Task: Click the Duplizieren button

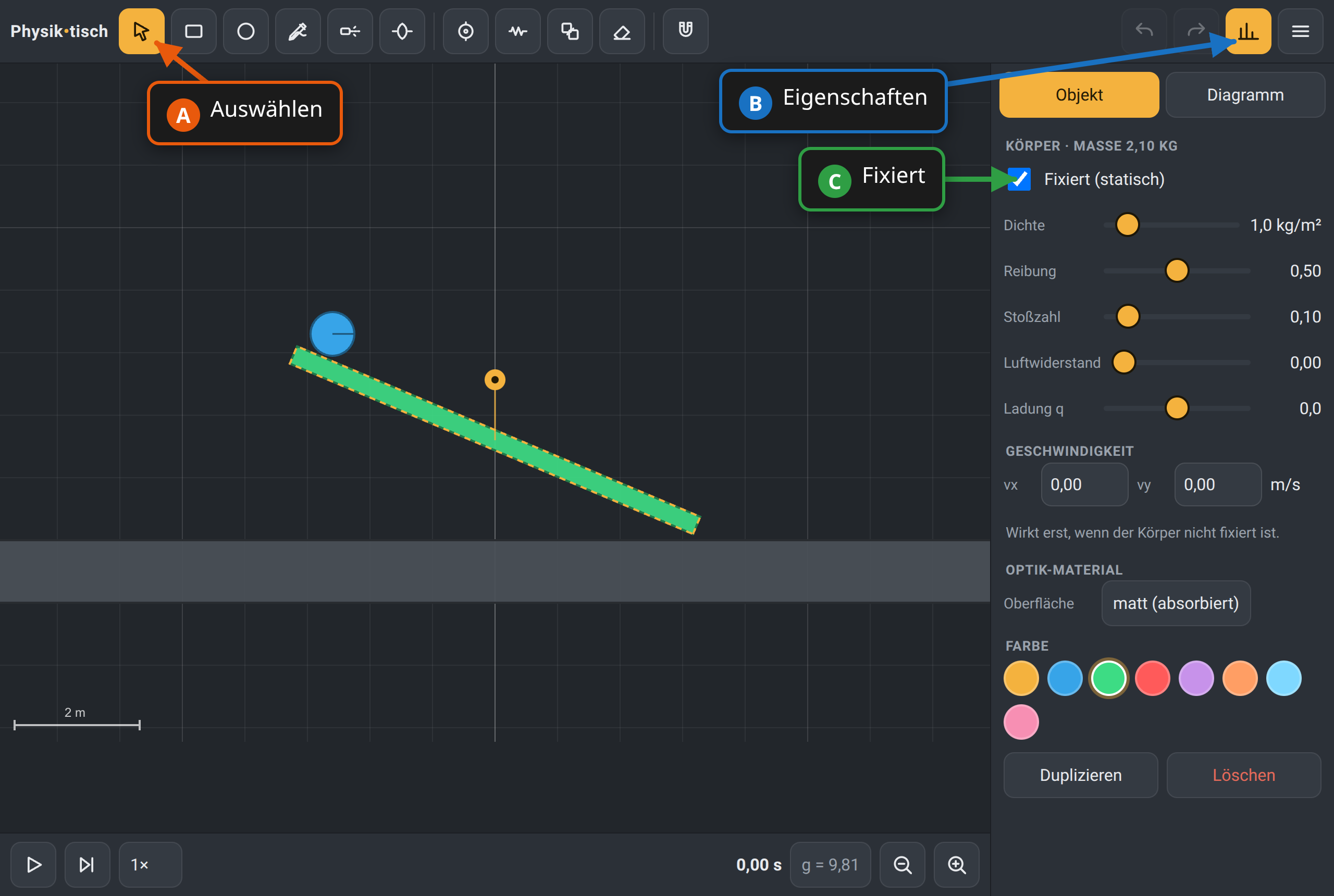Action: point(1081,775)
